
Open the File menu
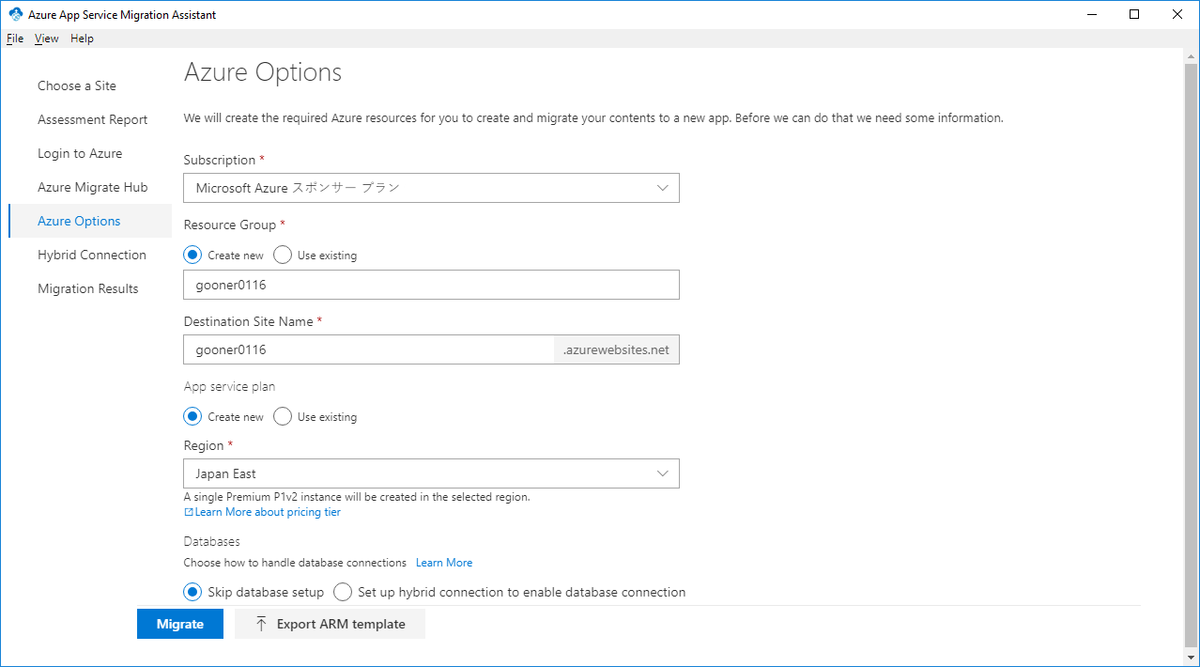(15, 39)
